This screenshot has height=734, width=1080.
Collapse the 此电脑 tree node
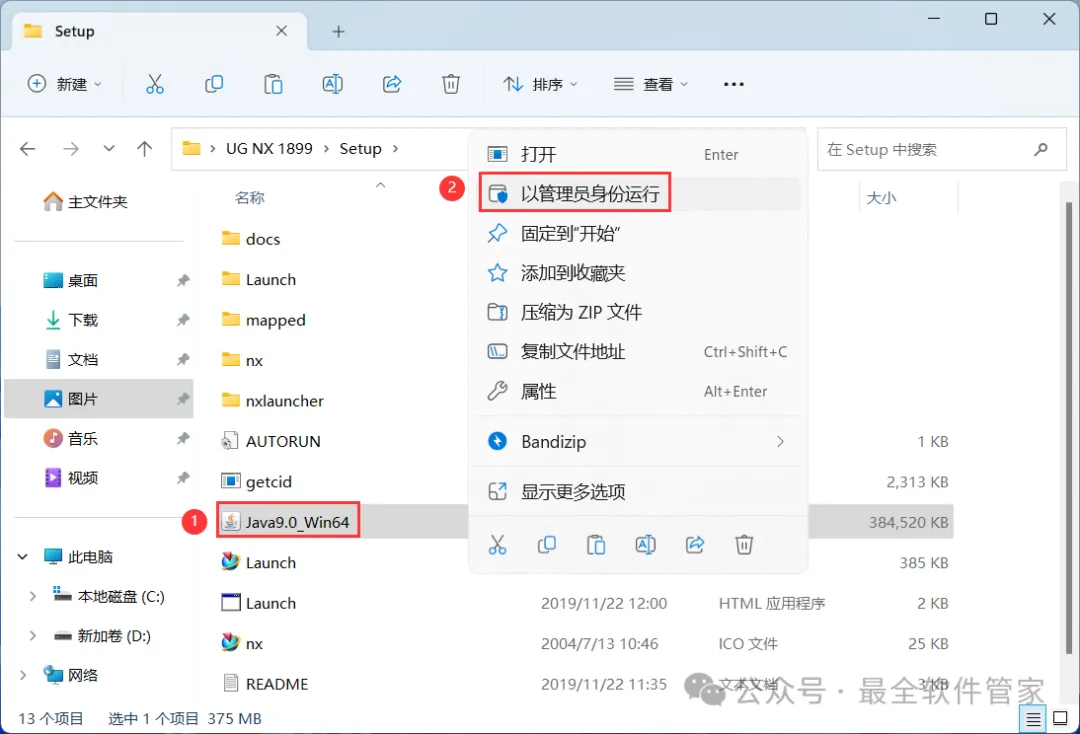23,556
